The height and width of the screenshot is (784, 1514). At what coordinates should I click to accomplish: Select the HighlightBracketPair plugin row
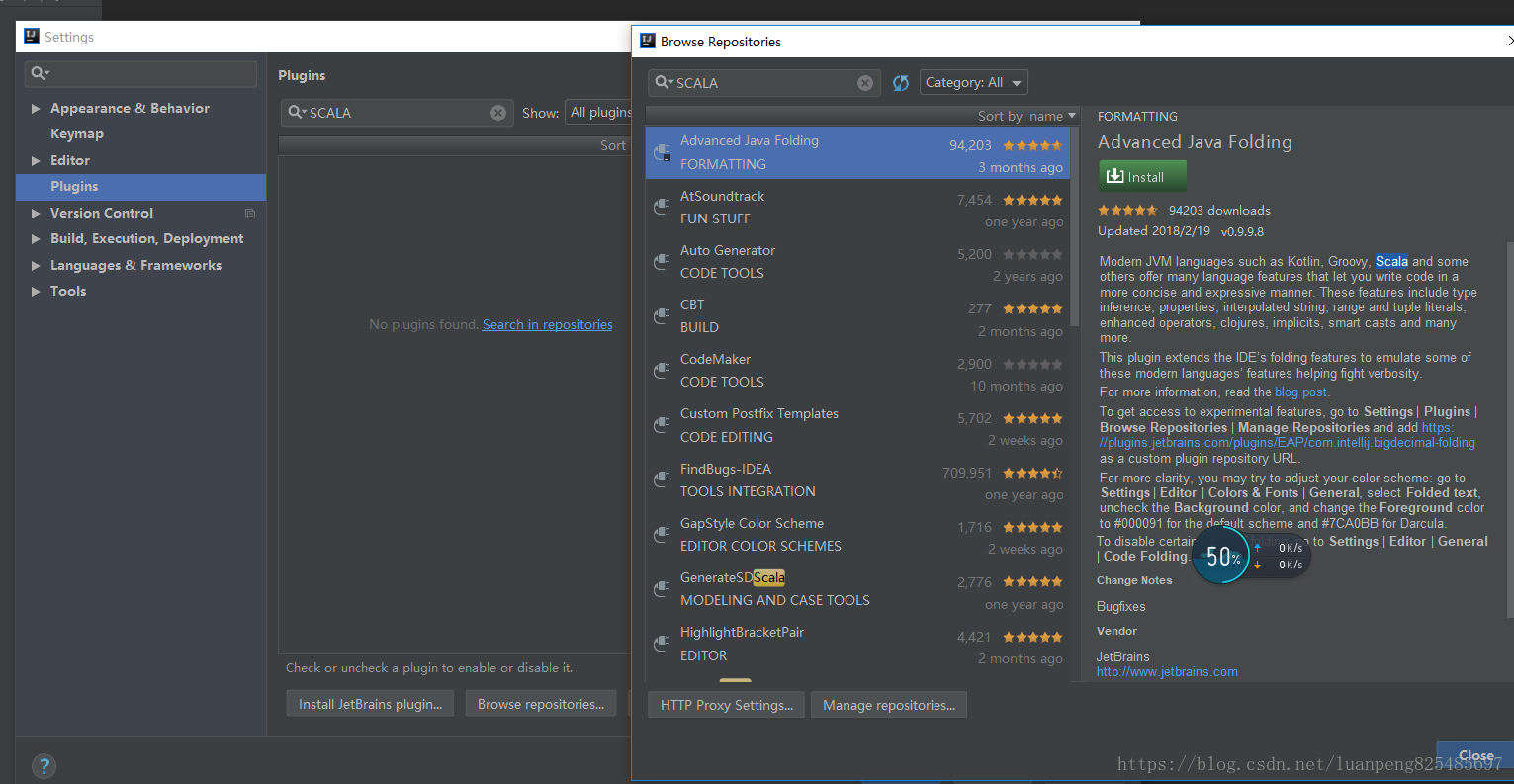click(x=857, y=644)
